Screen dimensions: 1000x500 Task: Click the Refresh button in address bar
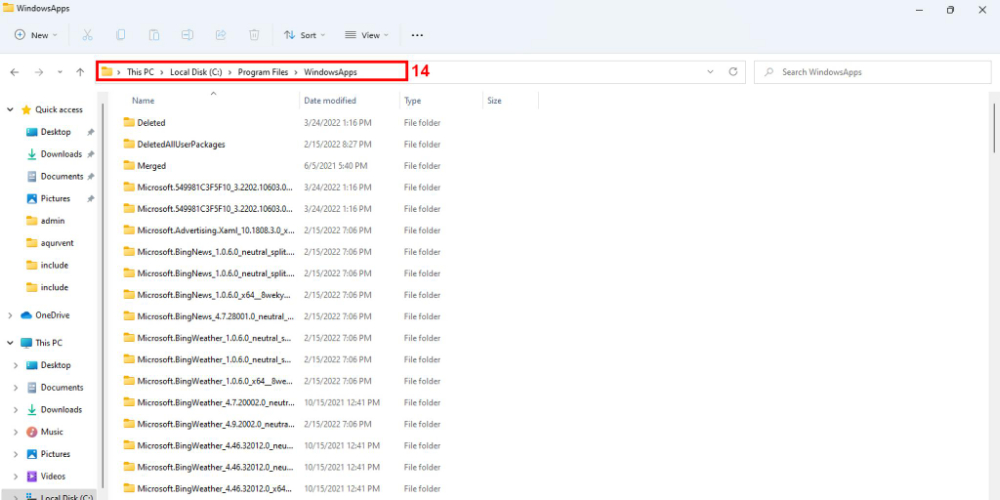tap(733, 72)
